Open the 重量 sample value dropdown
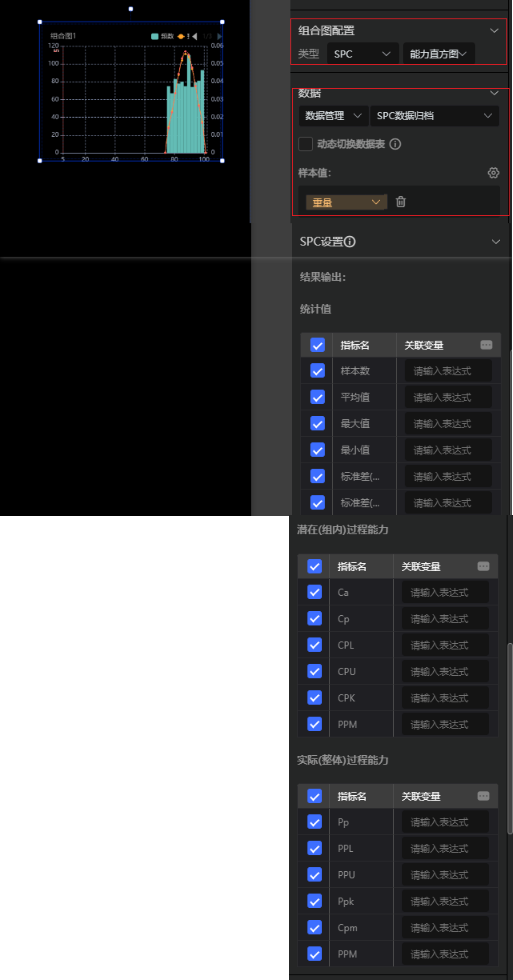Image resolution: width=513 pixels, height=980 pixels. [346, 202]
